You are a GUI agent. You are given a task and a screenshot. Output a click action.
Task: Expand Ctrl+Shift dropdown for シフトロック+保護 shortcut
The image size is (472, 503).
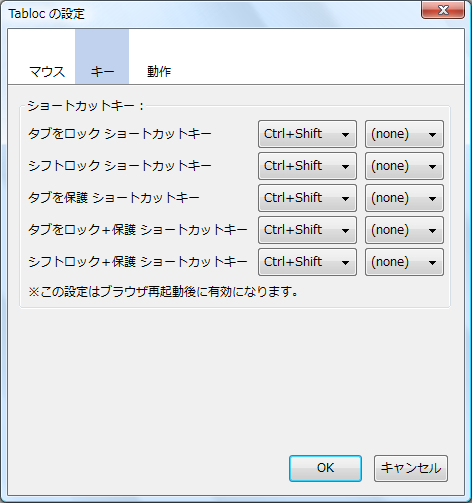click(307, 262)
